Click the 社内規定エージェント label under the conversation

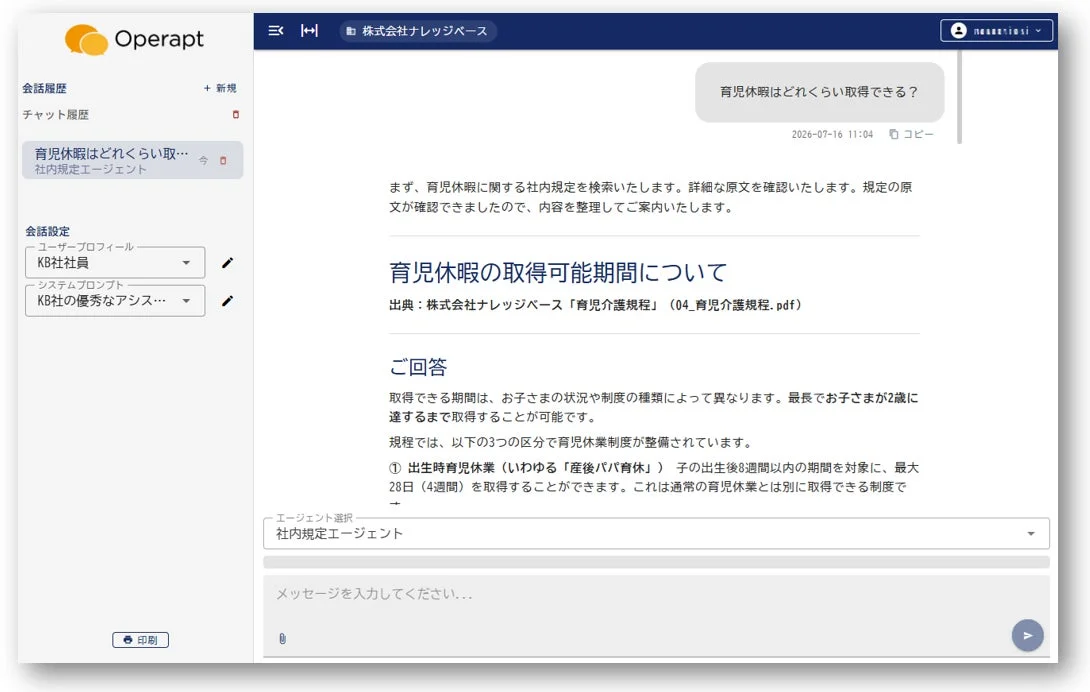click(90, 170)
